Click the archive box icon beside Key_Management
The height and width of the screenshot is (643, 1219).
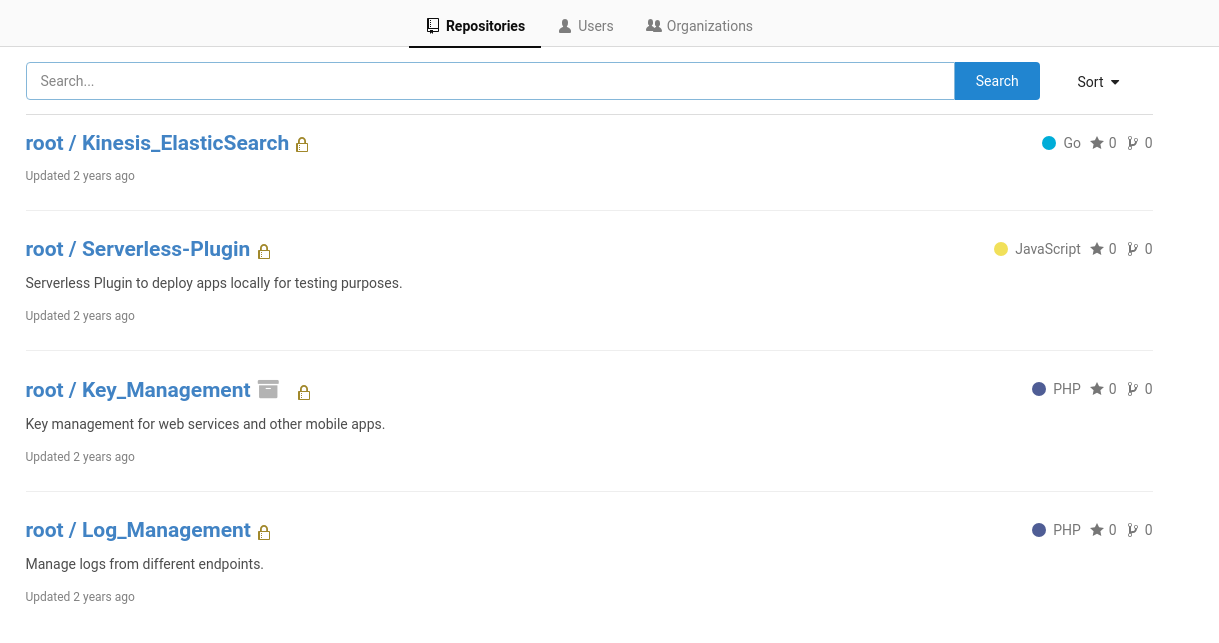(268, 389)
